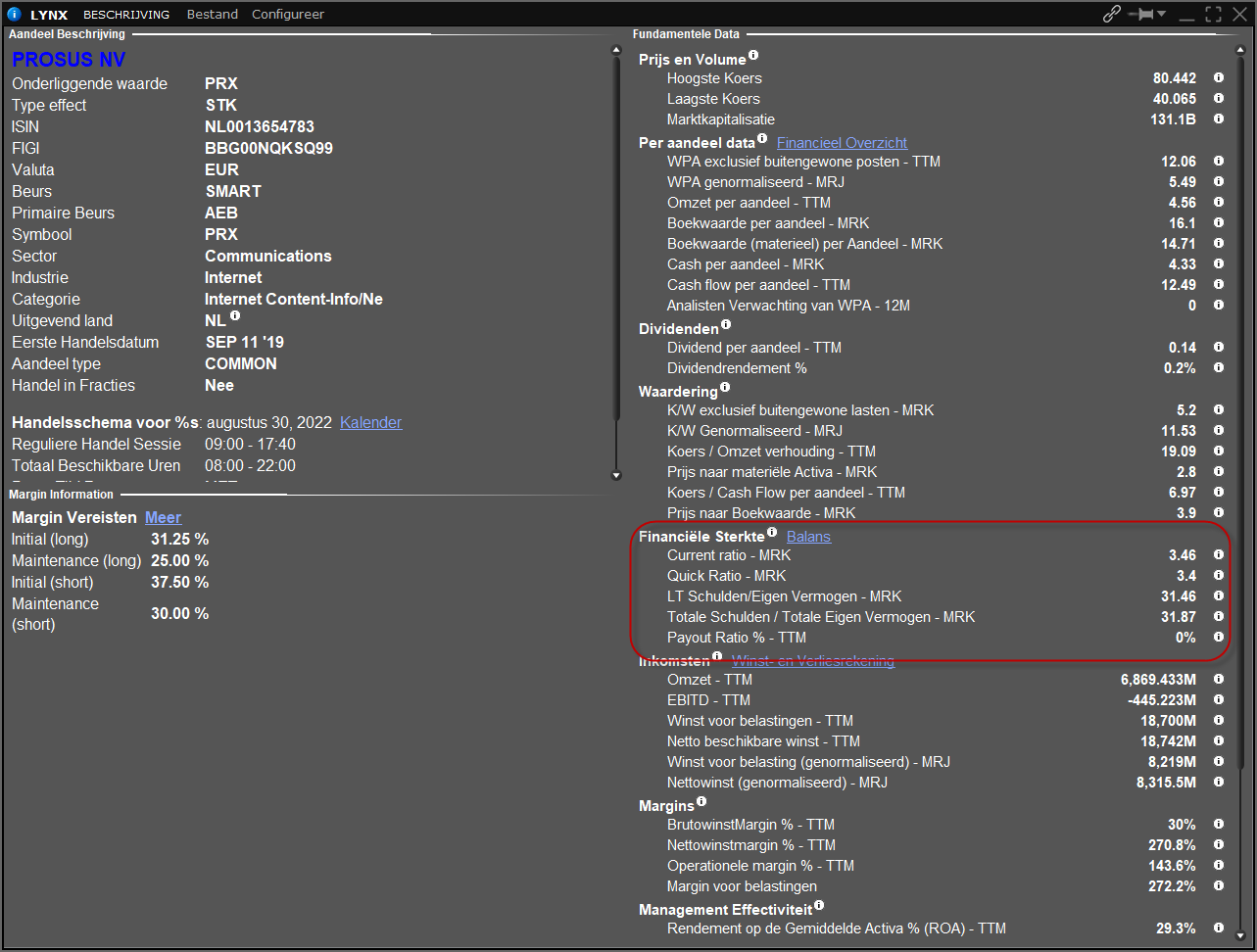Click the Reguliere Handel Sessie hours 09:00 - 17:40
Screen dimensions: 1257x952
(x=250, y=444)
